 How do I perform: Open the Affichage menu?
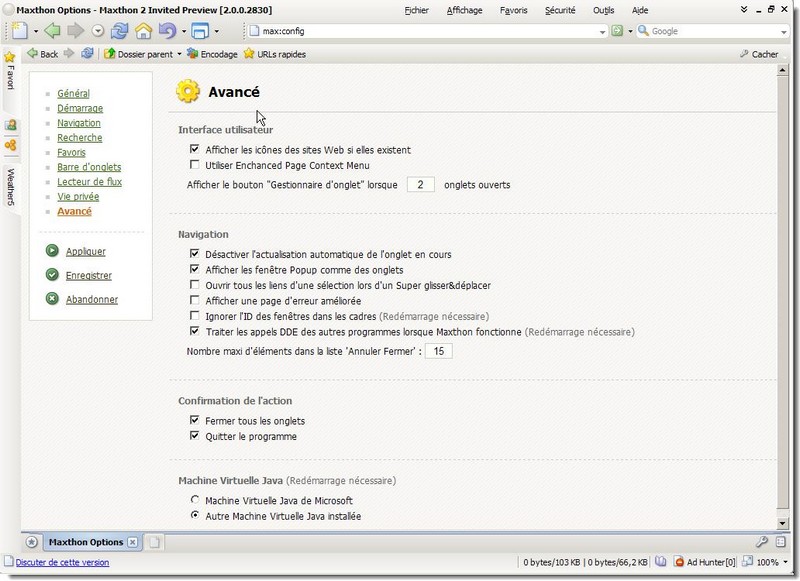pos(464,10)
